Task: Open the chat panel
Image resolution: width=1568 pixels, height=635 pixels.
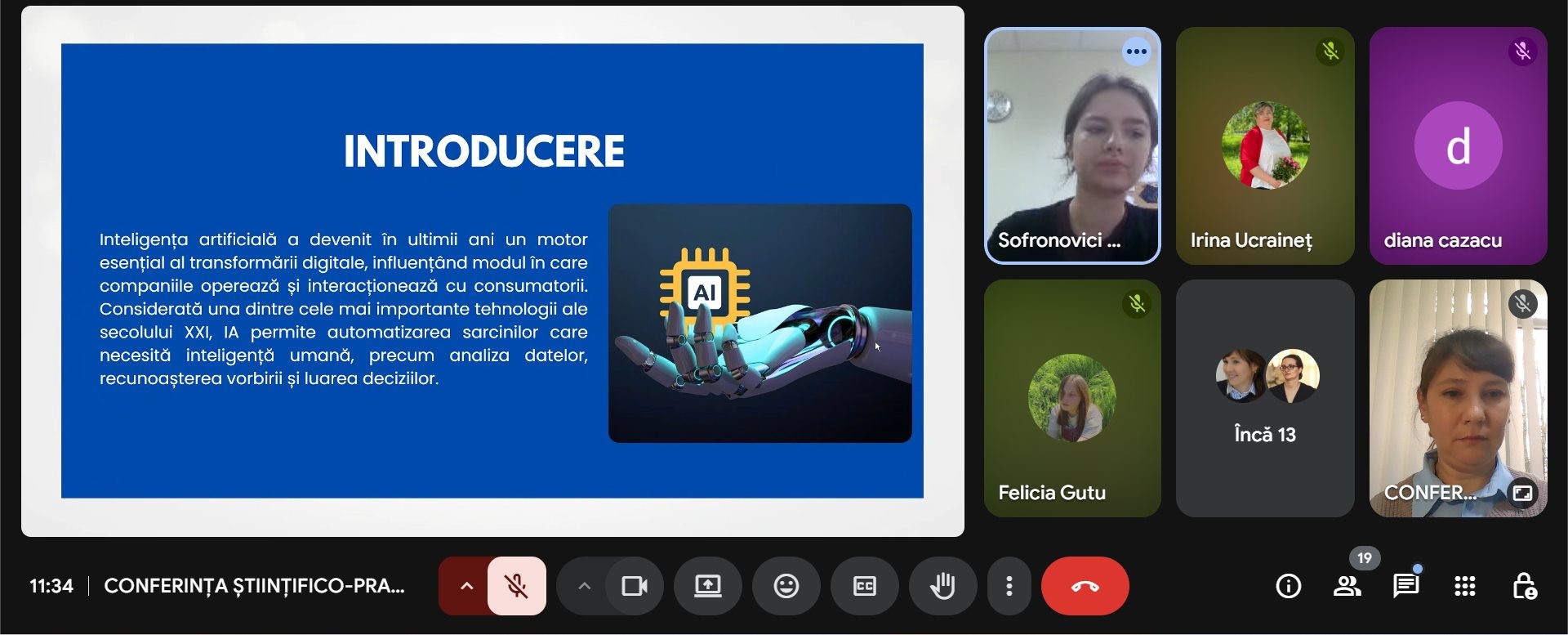Action: point(1405,586)
